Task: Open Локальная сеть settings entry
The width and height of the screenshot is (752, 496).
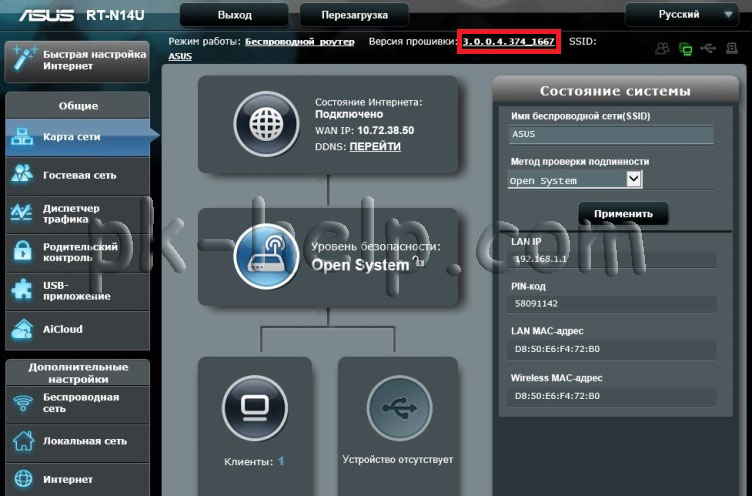Action: [x=78, y=441]
